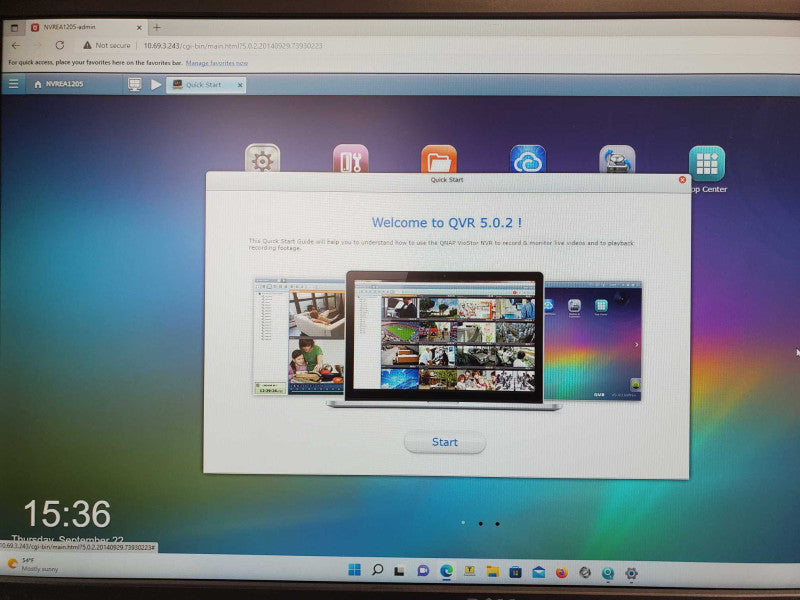The height and width of the screenshot is (600, 800).
Task: Open the gear Control Panel desktop icon
Action: [x=262, y=159]
